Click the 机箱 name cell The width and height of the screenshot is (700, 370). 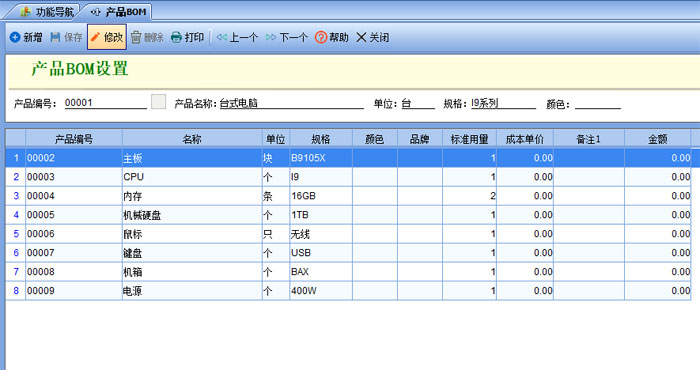(x=192, y=272)
